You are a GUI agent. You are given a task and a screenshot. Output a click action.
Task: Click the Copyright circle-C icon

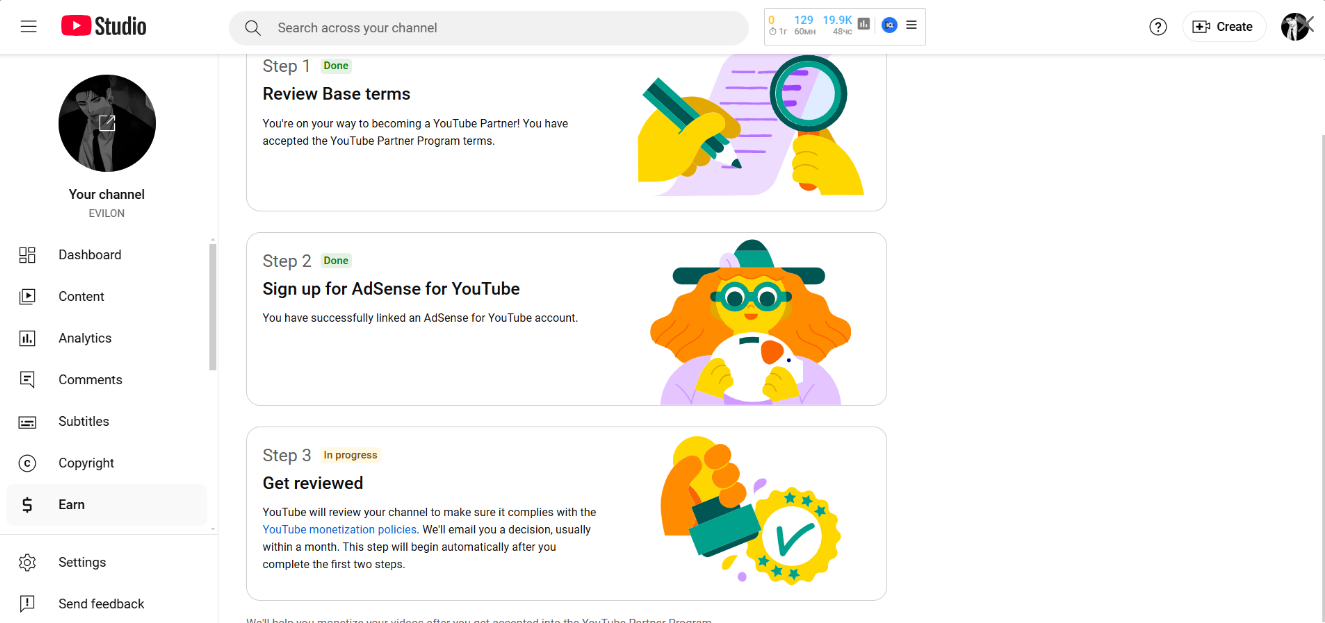(x=28, y=463)
